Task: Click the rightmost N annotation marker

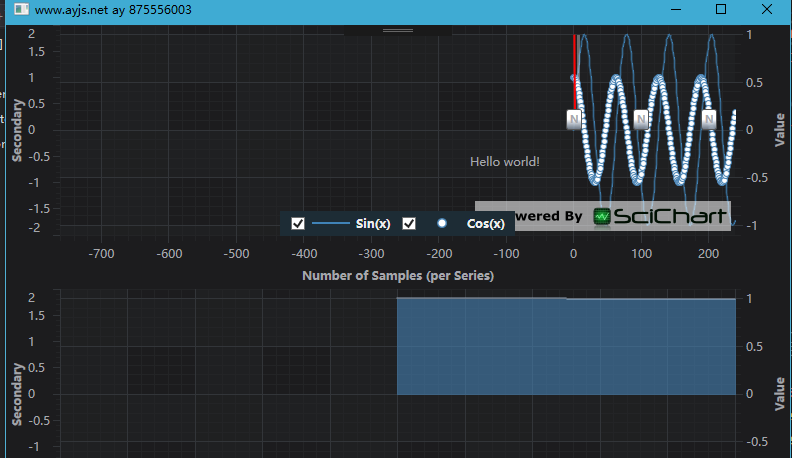Action: tap(709, 120)
